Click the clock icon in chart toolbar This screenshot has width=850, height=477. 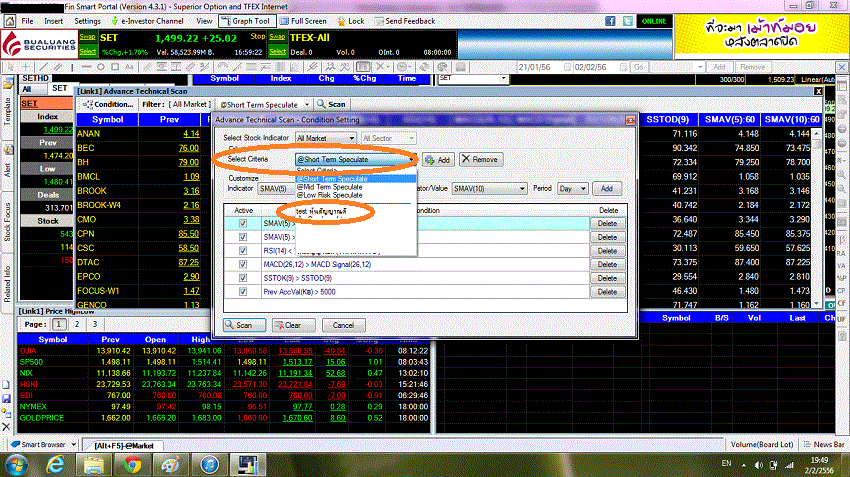(402, 67)
